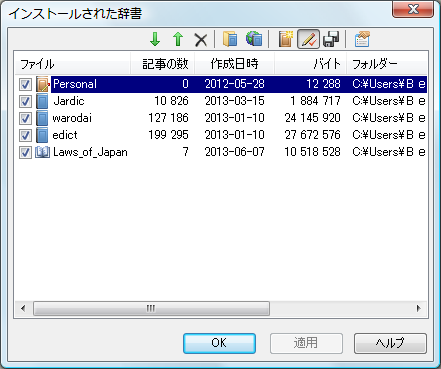Select the warodai row name
The height and width of the screenshot is (369, 441).
[72, 118]
